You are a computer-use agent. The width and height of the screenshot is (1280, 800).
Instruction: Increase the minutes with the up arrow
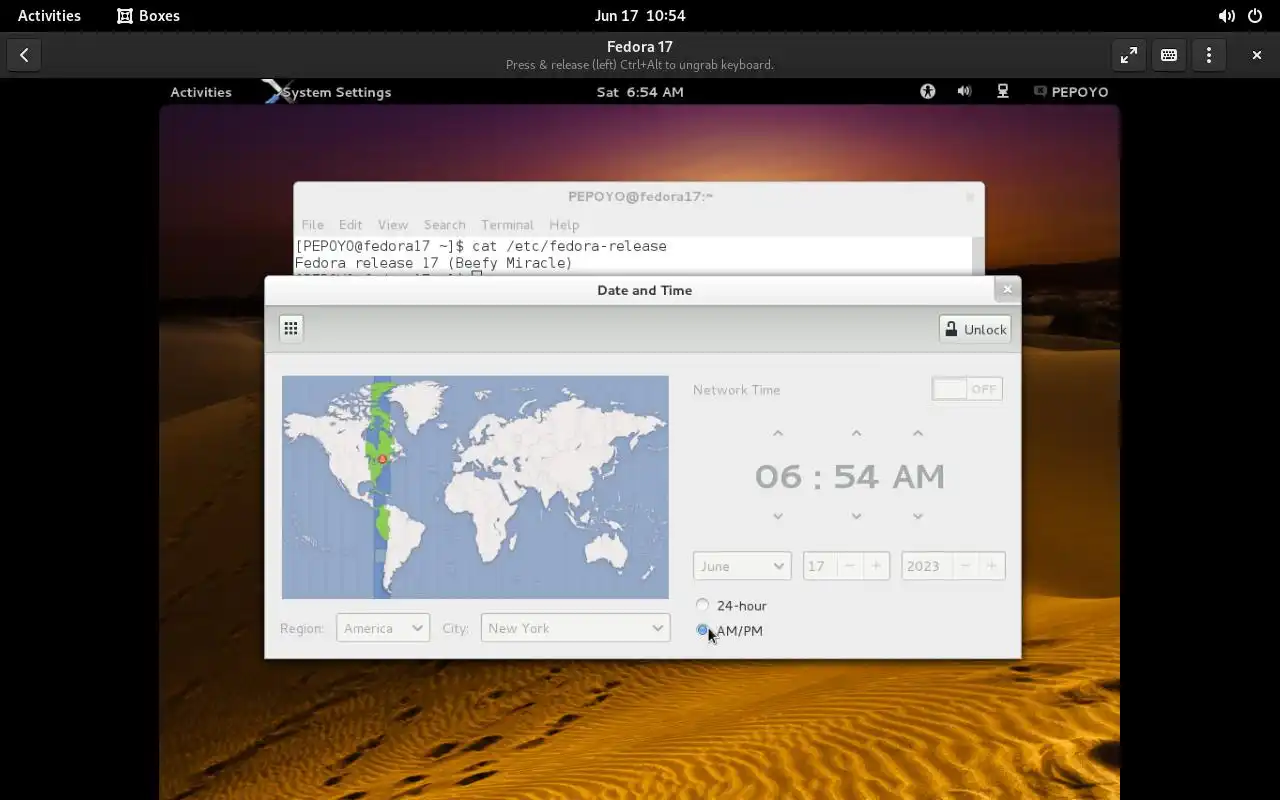(x=856, y=433)
